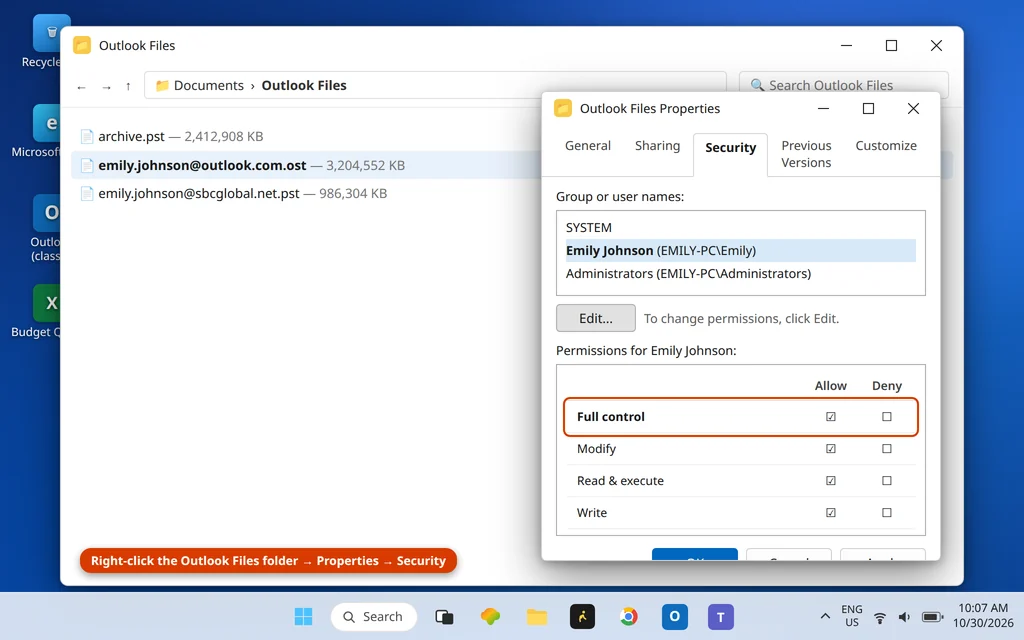Toggle the Deny checkbox for Write
Image resolution: width=1024 pixels, height=640 pixels.
887,513
